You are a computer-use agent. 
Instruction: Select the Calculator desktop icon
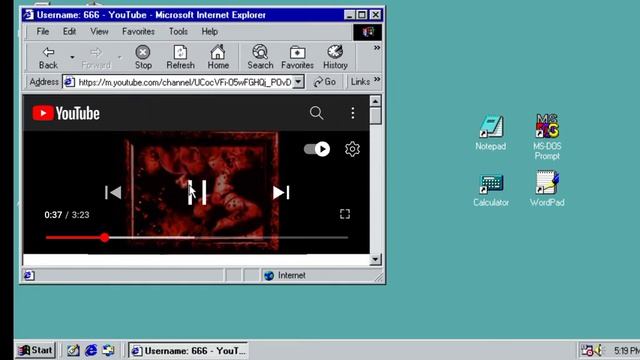click(491, 190)
